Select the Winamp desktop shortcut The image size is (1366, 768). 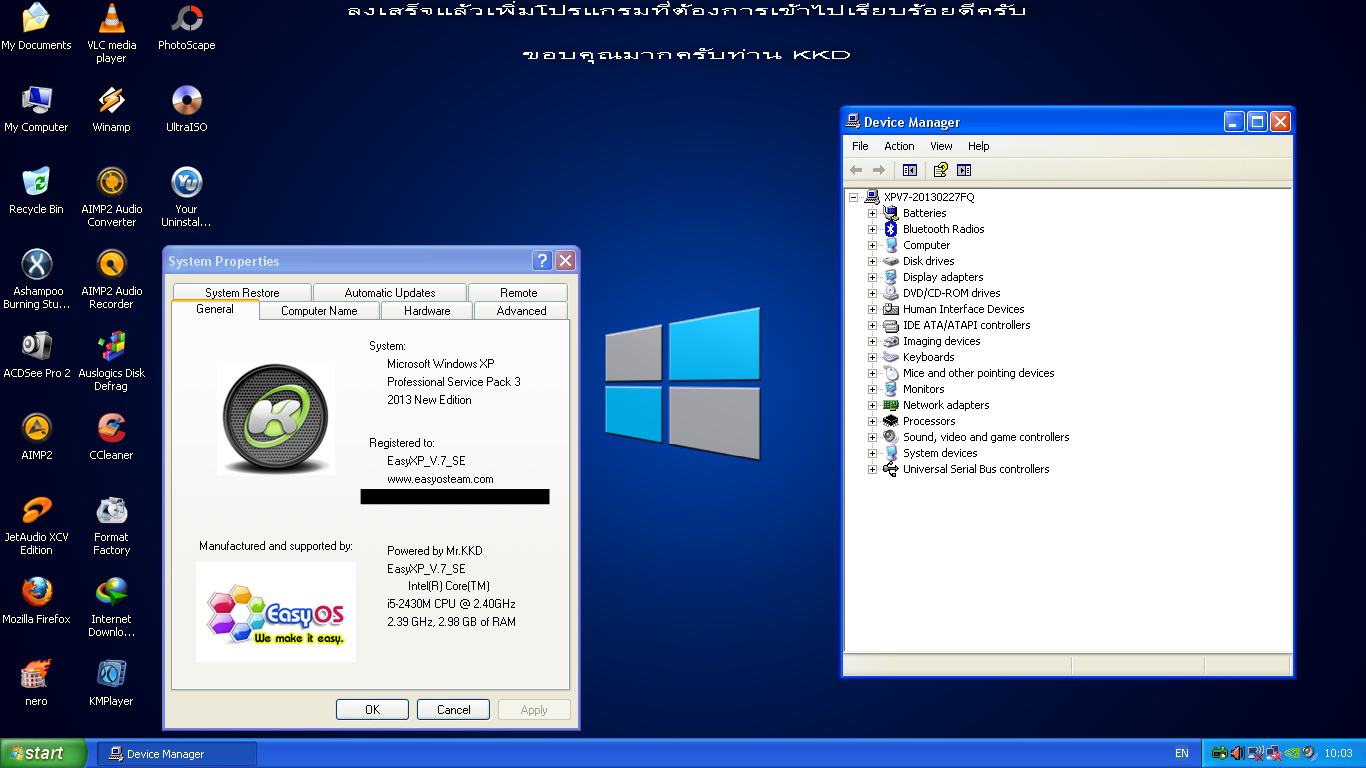[x=111, y=109]
